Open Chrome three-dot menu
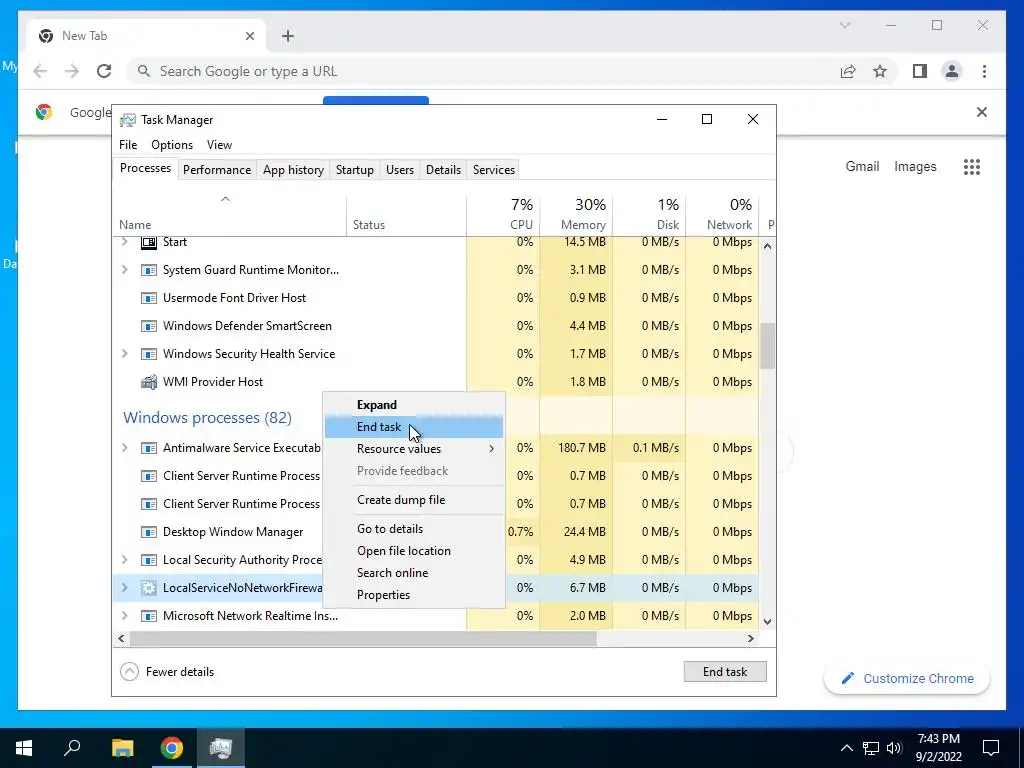The height and width of the screenshot is (768, 1024). click(984, 71)
